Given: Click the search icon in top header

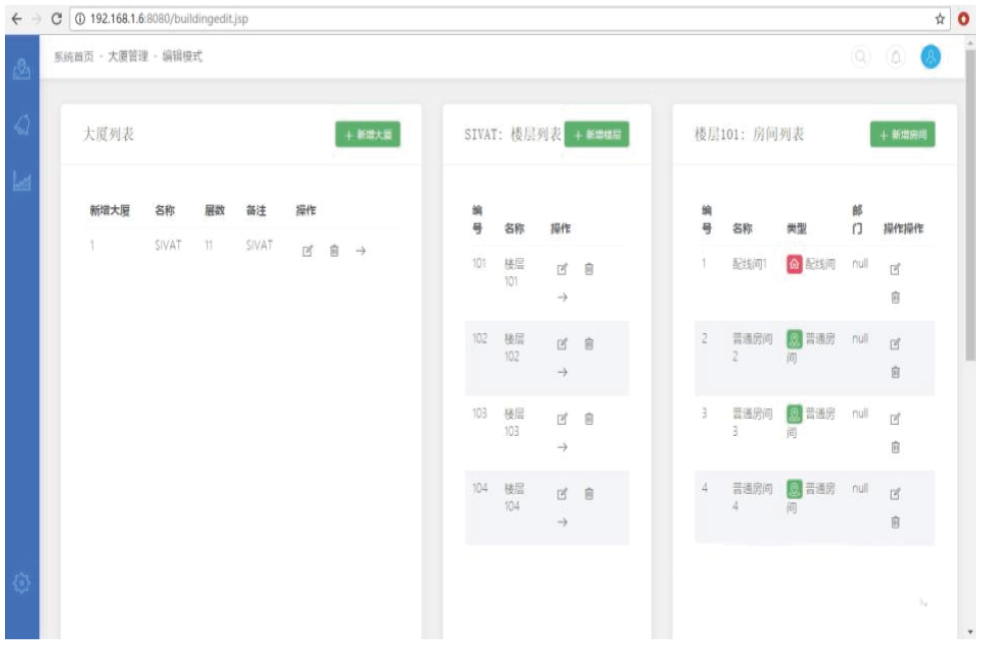Looking at the screenshot, I should click(x=860, y=57).
